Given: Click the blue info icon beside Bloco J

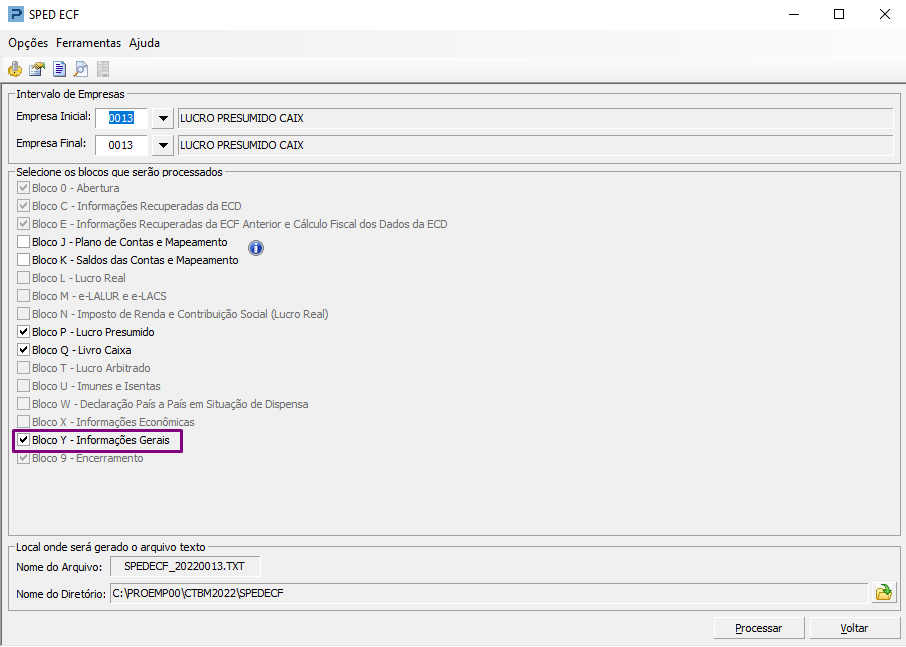Looking at the screenshot, I should (256, 248).
